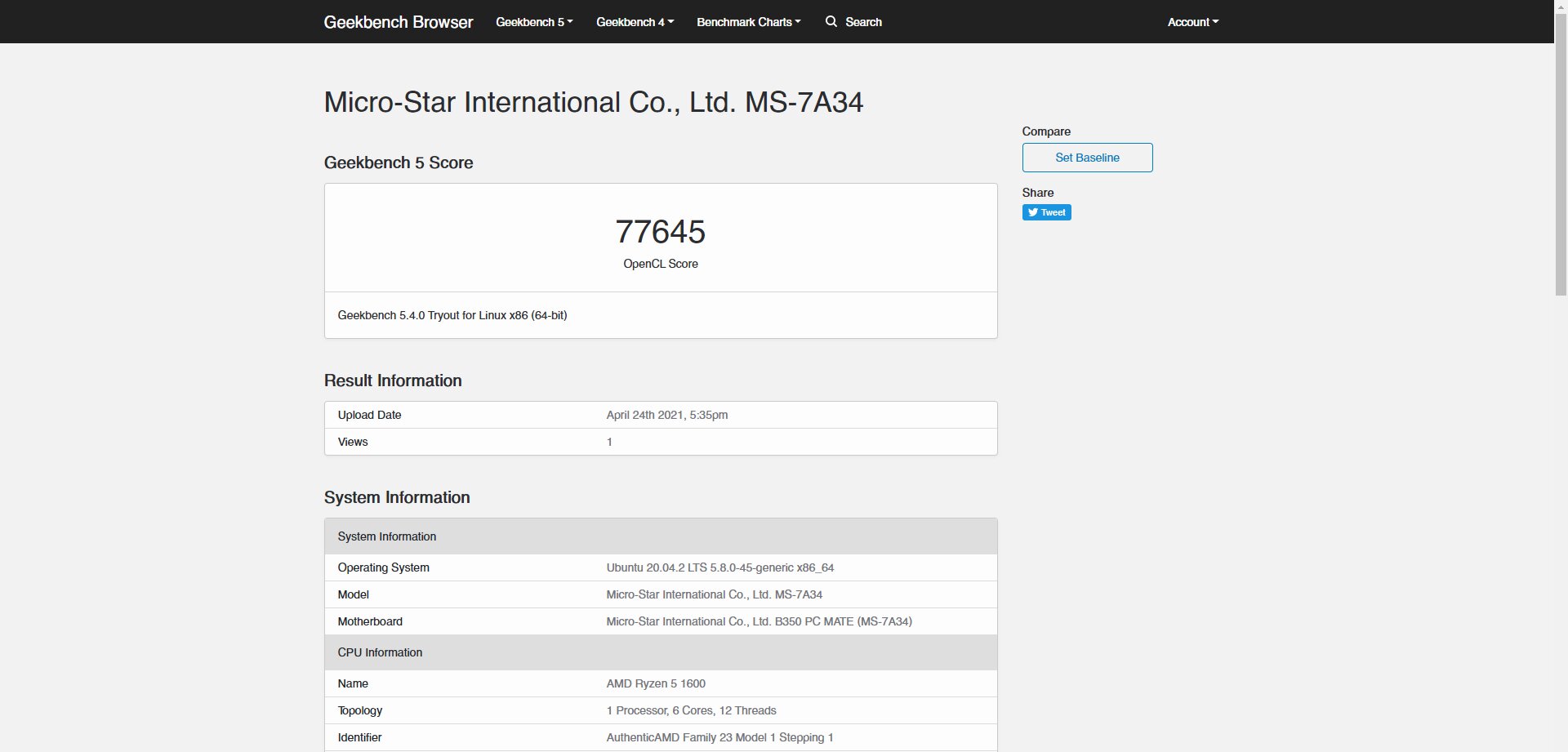Click the Set Baseline button
1568x752 pixels.
[1087, 158]
